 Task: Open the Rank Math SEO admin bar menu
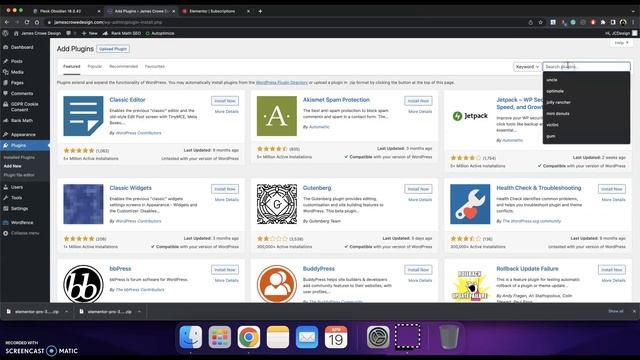(x=122, y=33)
